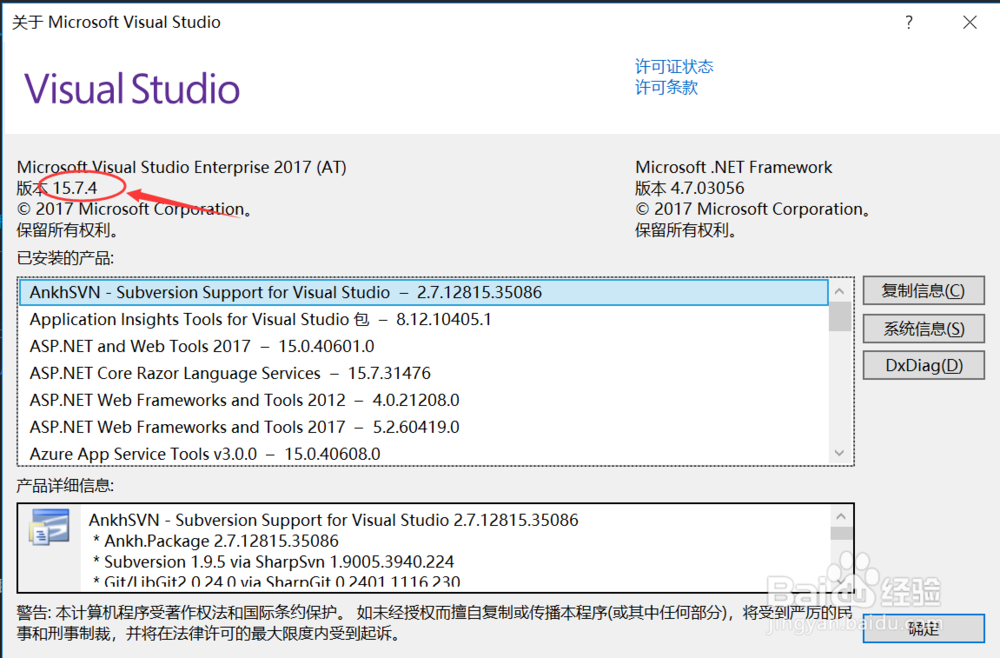Close the About Visual Studio dialog

tap(970, 22)
